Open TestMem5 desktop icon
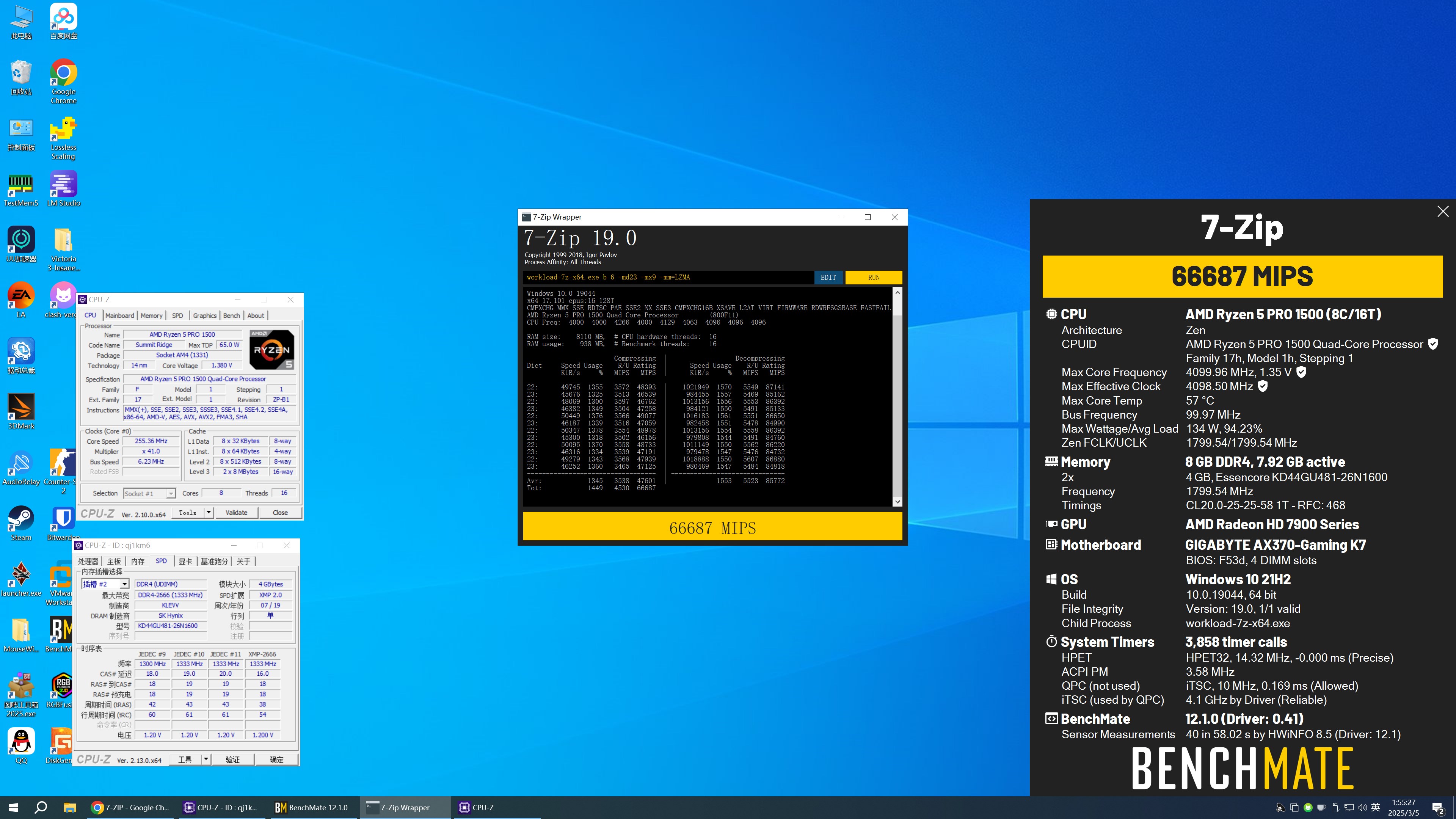This screenshot has height=819, width=1456. click(21, 189)
